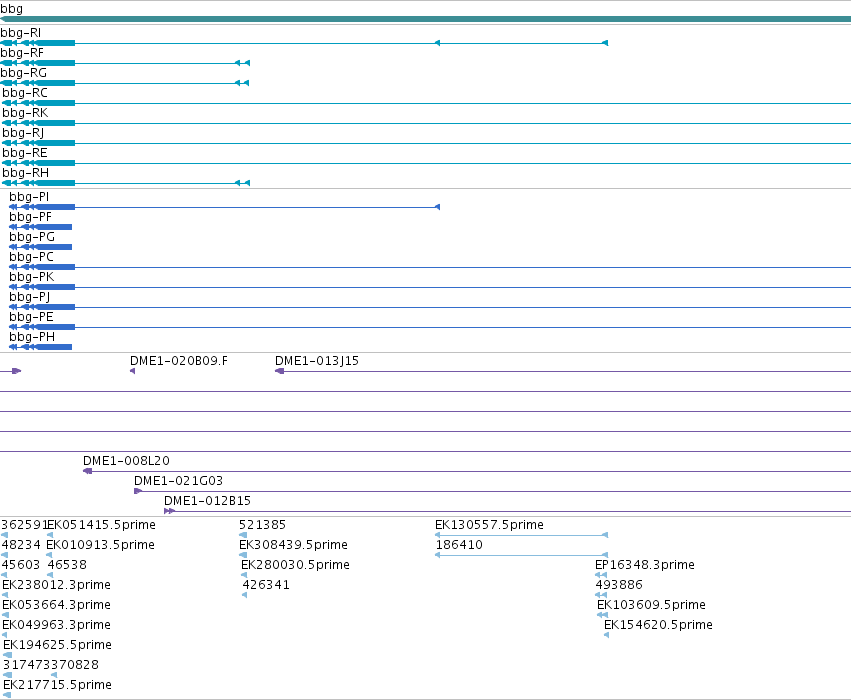Click the EK053664.3prime label
This screenshot has width=851, height=700.
[56, 605]
